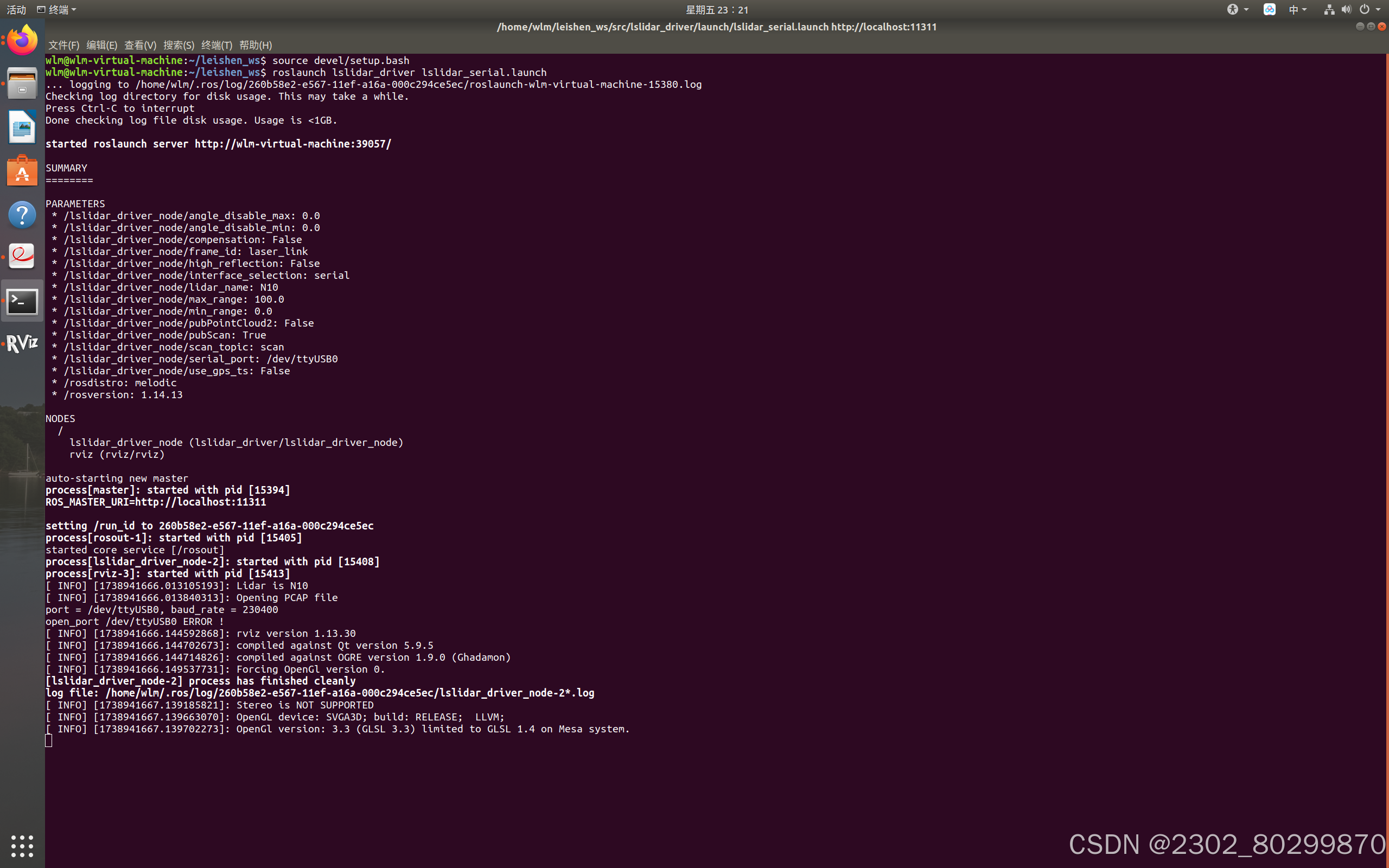The image size is (1389, 868).
Task: Show Applications grid button
Action: tap(22, 846)
